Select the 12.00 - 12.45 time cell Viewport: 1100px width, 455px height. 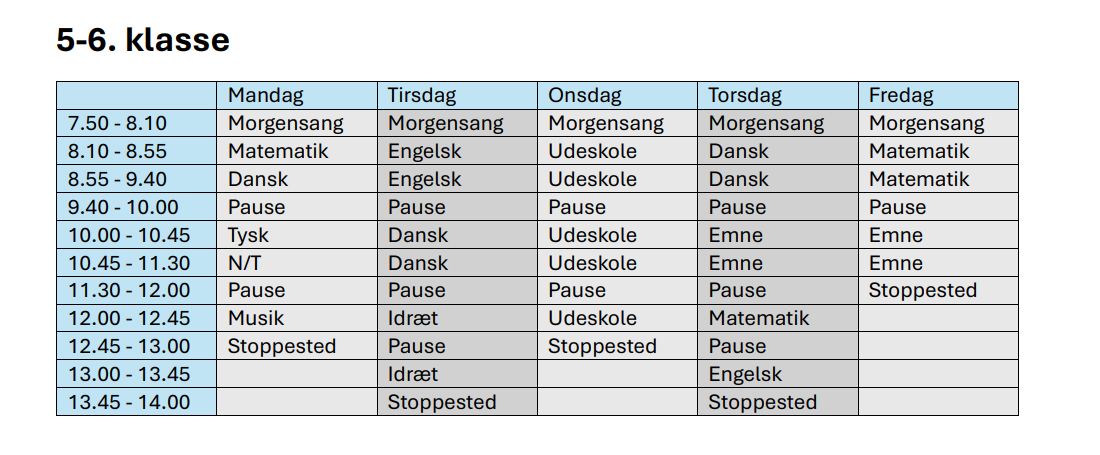[x=136, y=319]
